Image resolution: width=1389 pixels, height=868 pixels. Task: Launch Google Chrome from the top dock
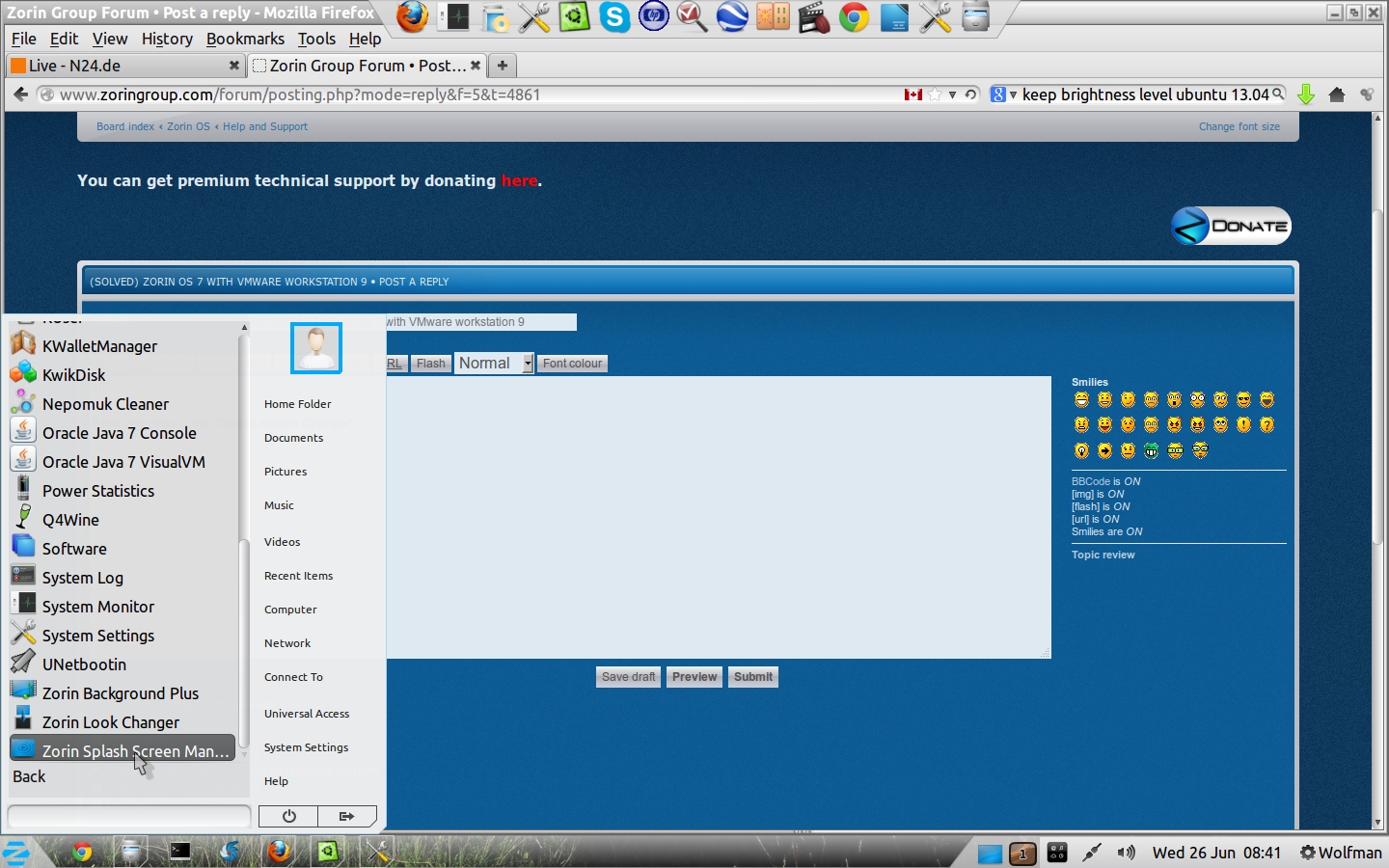[x=854, y=17]
